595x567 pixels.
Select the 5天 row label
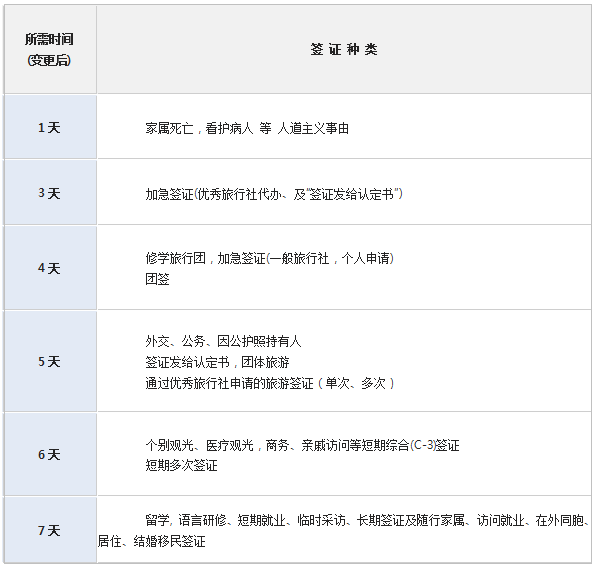49,361
